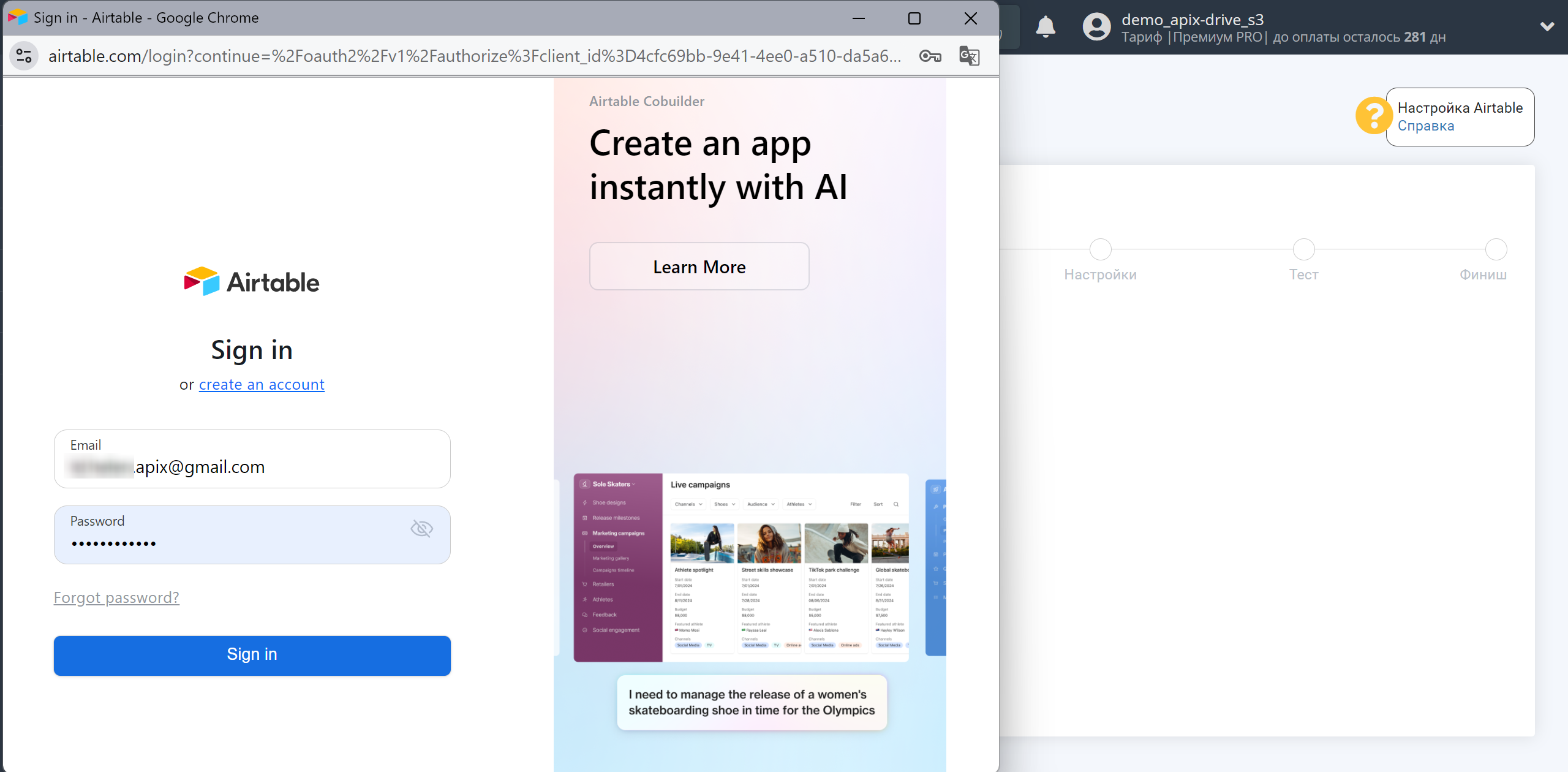The height and width of the screenshot is (772, 1568).
Task: Click Live campaigns preview thumbnail
Action: tap(741, 567)
